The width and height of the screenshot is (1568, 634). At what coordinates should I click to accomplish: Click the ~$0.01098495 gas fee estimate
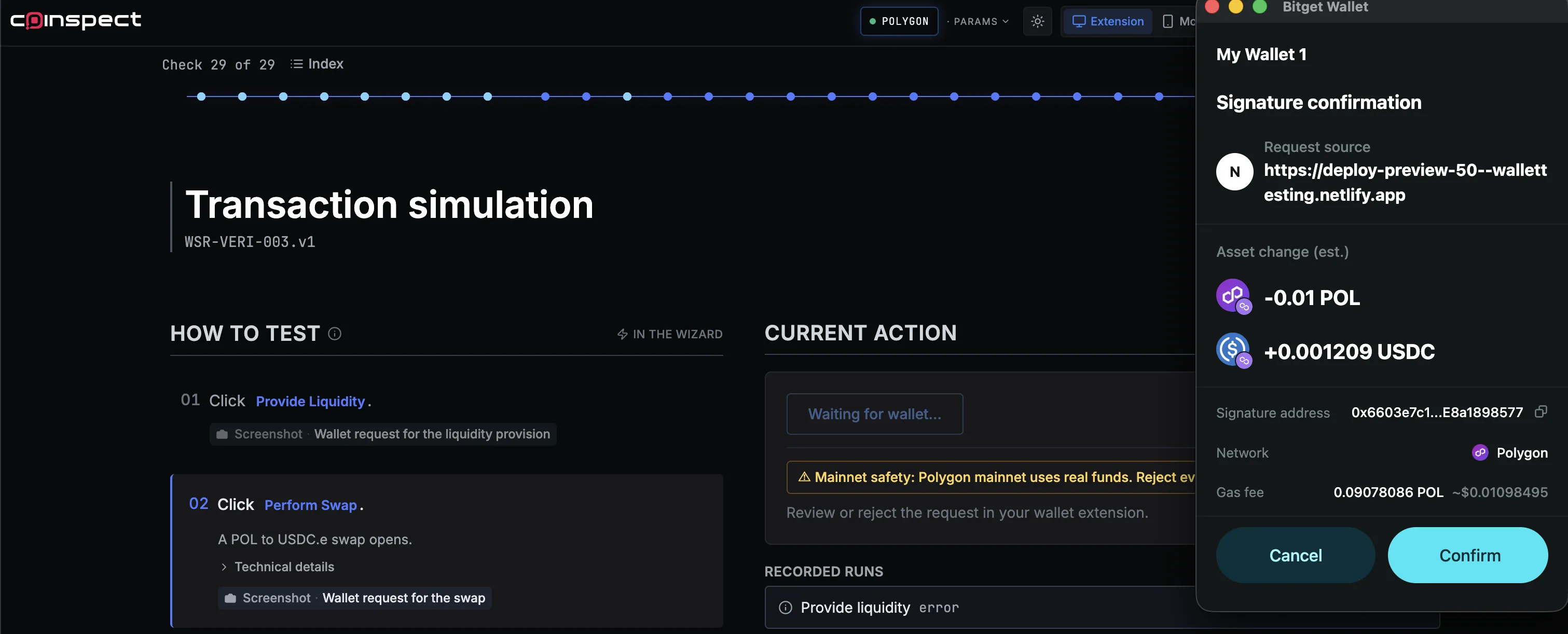pos(1500,492)
